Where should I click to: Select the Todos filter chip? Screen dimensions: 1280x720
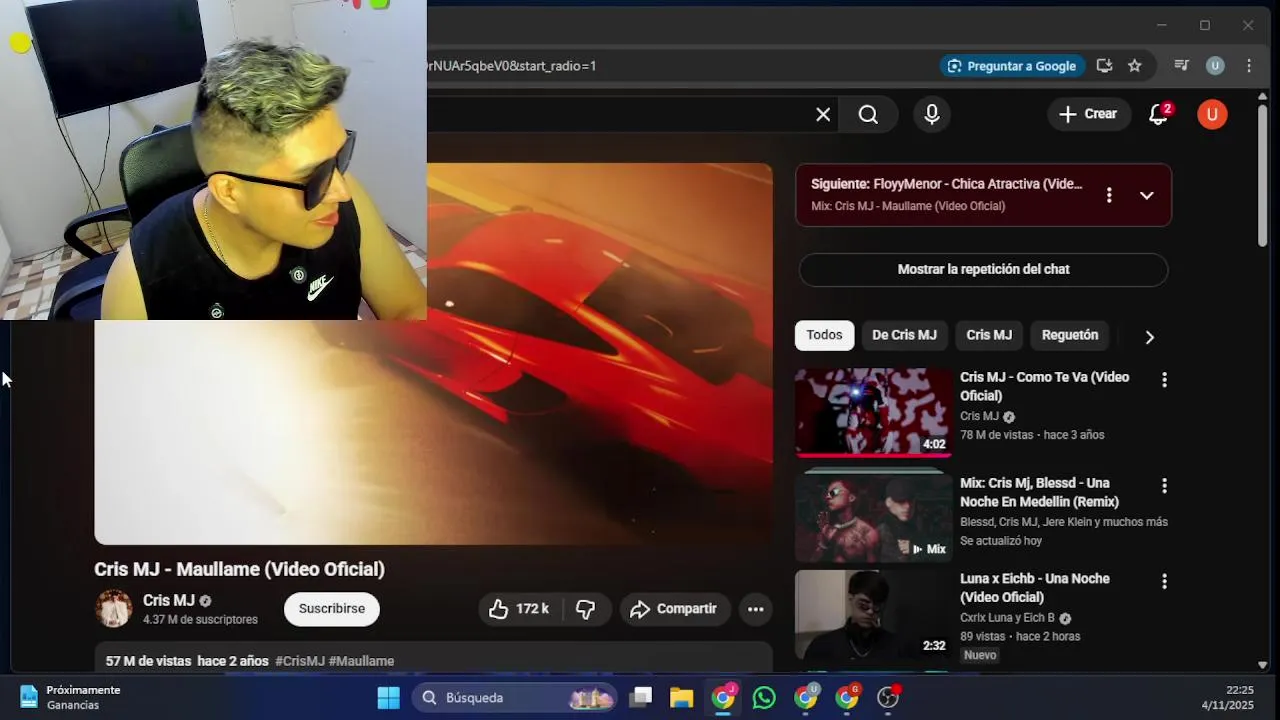point(824,335)
